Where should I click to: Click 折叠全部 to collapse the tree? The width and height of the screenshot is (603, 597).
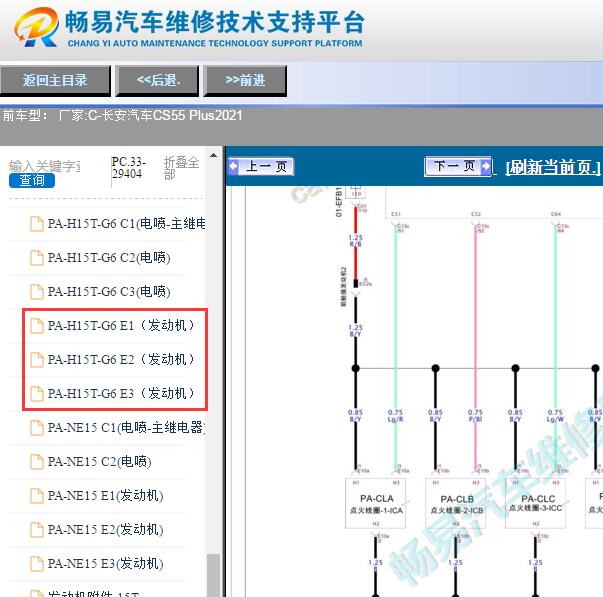point(181,168)
